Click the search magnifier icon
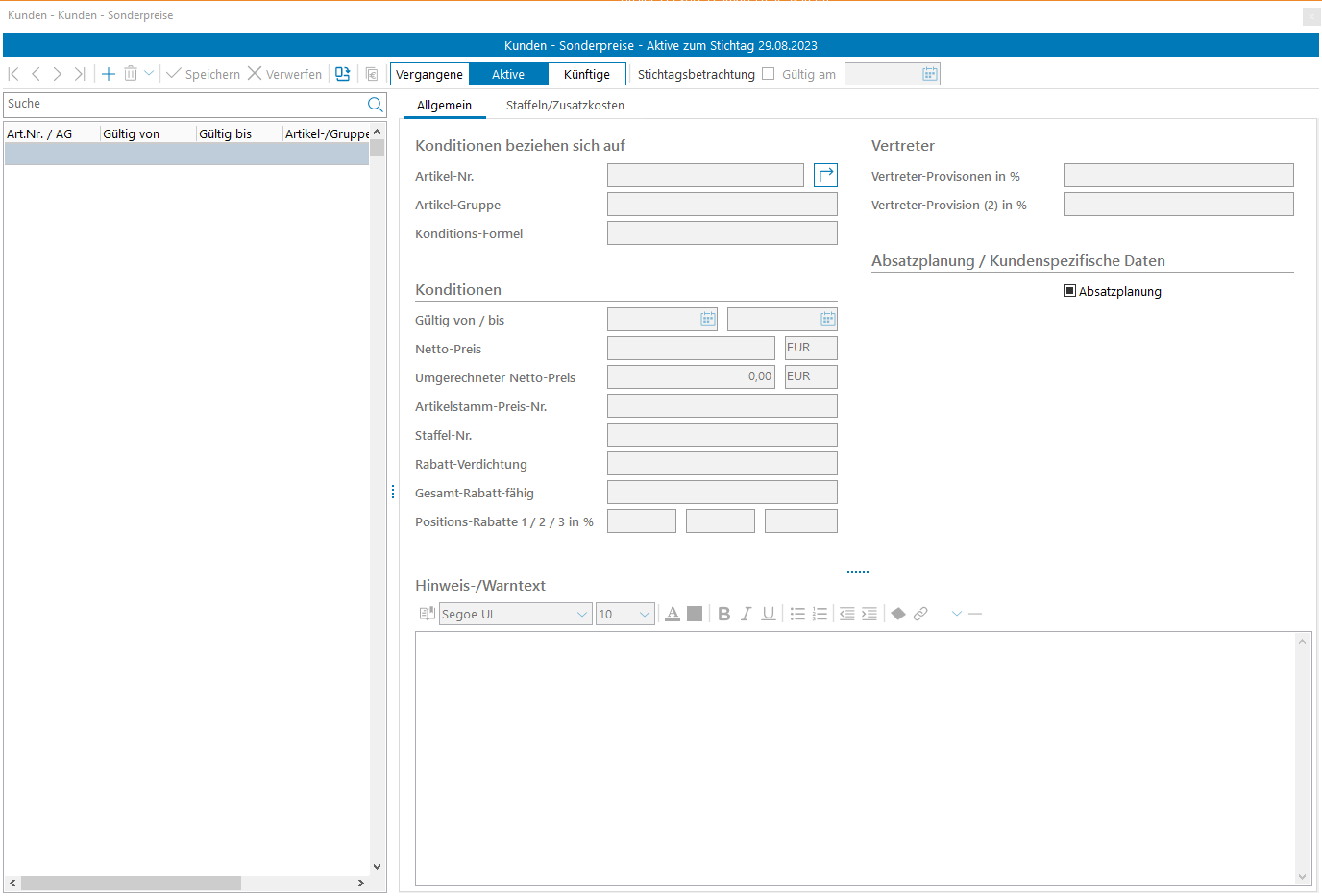1322x896 pixels. 375,105
